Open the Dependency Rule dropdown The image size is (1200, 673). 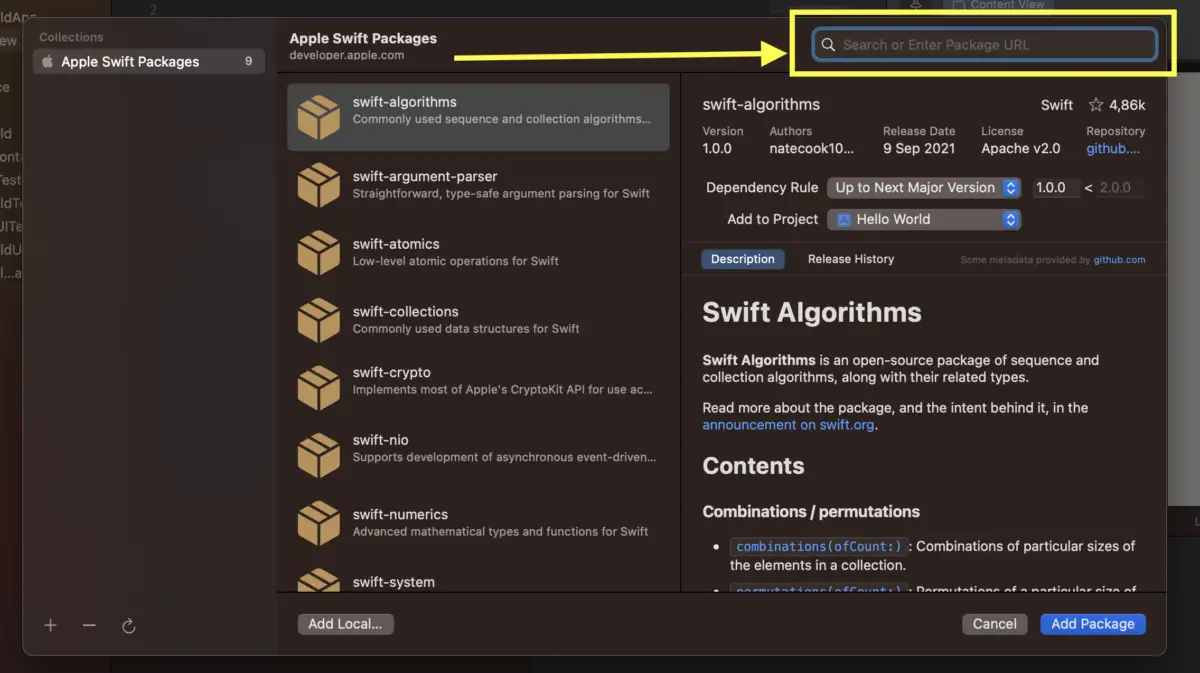coord(924,187)
